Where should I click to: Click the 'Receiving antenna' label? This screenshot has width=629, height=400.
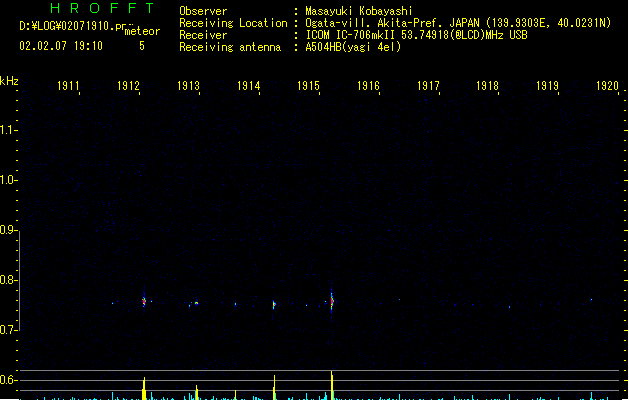(230, 47)
